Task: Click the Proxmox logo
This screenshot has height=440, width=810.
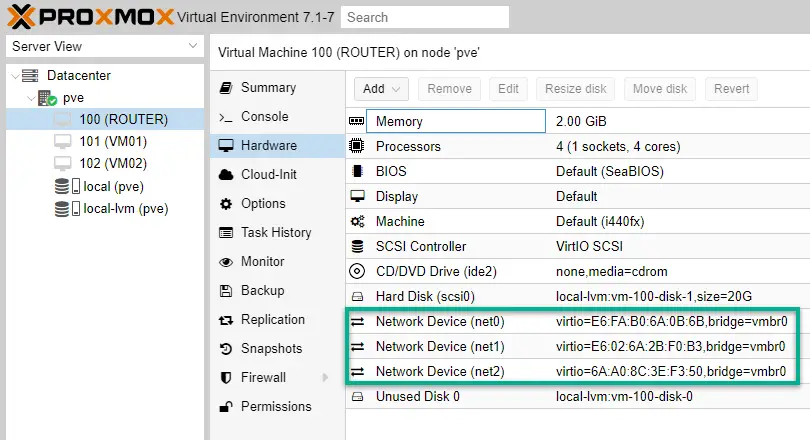Action: (91, 17)
